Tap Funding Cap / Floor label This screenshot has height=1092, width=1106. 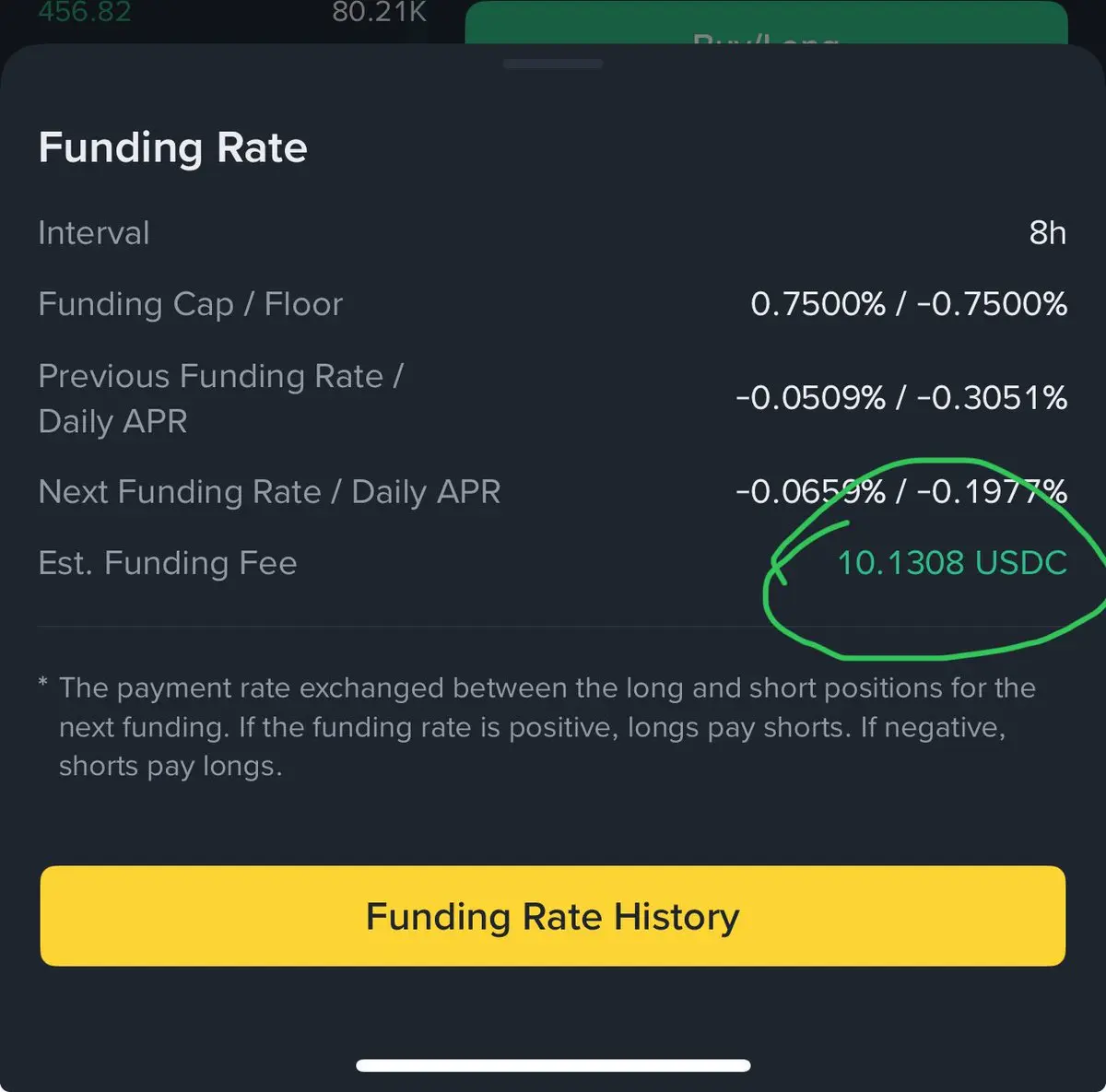click(x=190, y=304)
